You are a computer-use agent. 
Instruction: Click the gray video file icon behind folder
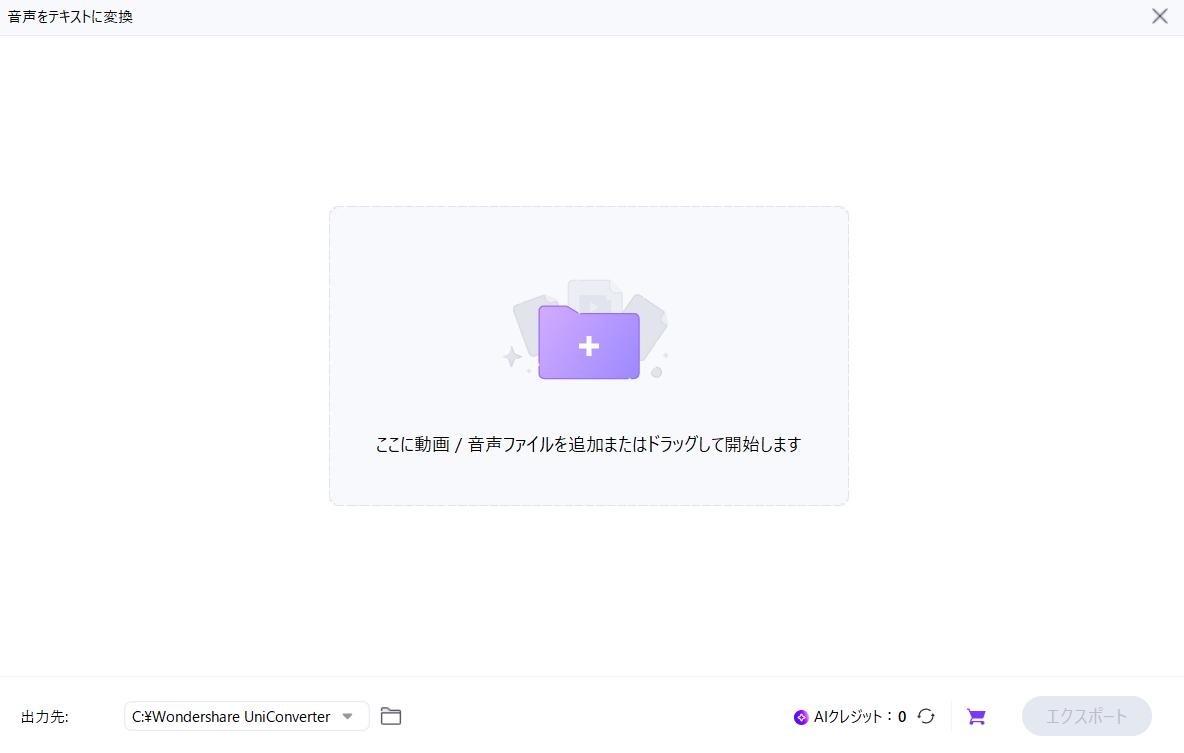pyautogui.click(x=596, y=292)
